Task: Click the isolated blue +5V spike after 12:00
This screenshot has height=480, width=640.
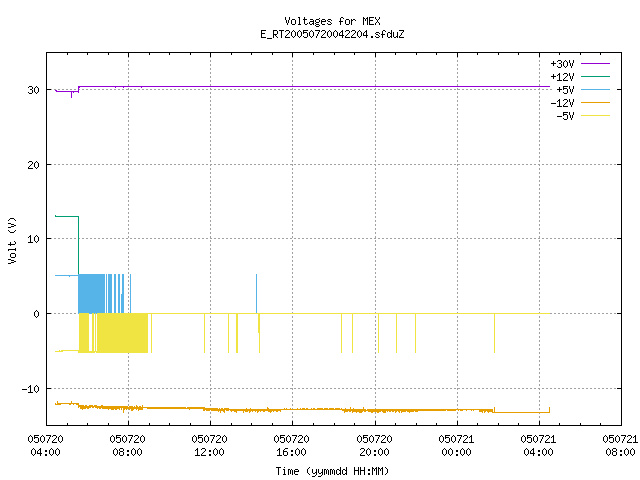Action: 256,293
